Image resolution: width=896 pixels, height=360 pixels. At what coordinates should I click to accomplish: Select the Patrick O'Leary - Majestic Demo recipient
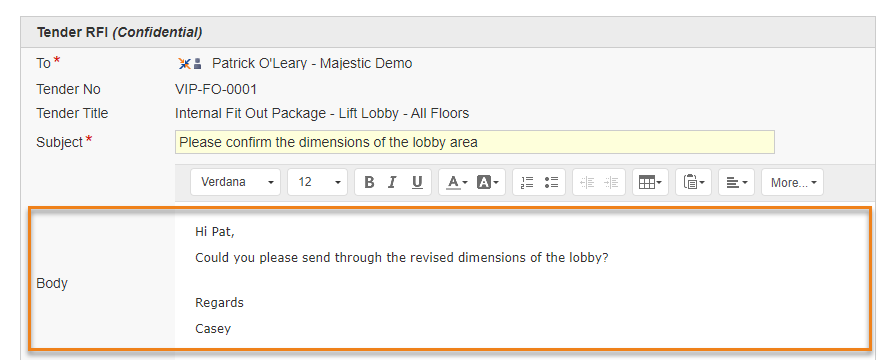coord(312,63)
